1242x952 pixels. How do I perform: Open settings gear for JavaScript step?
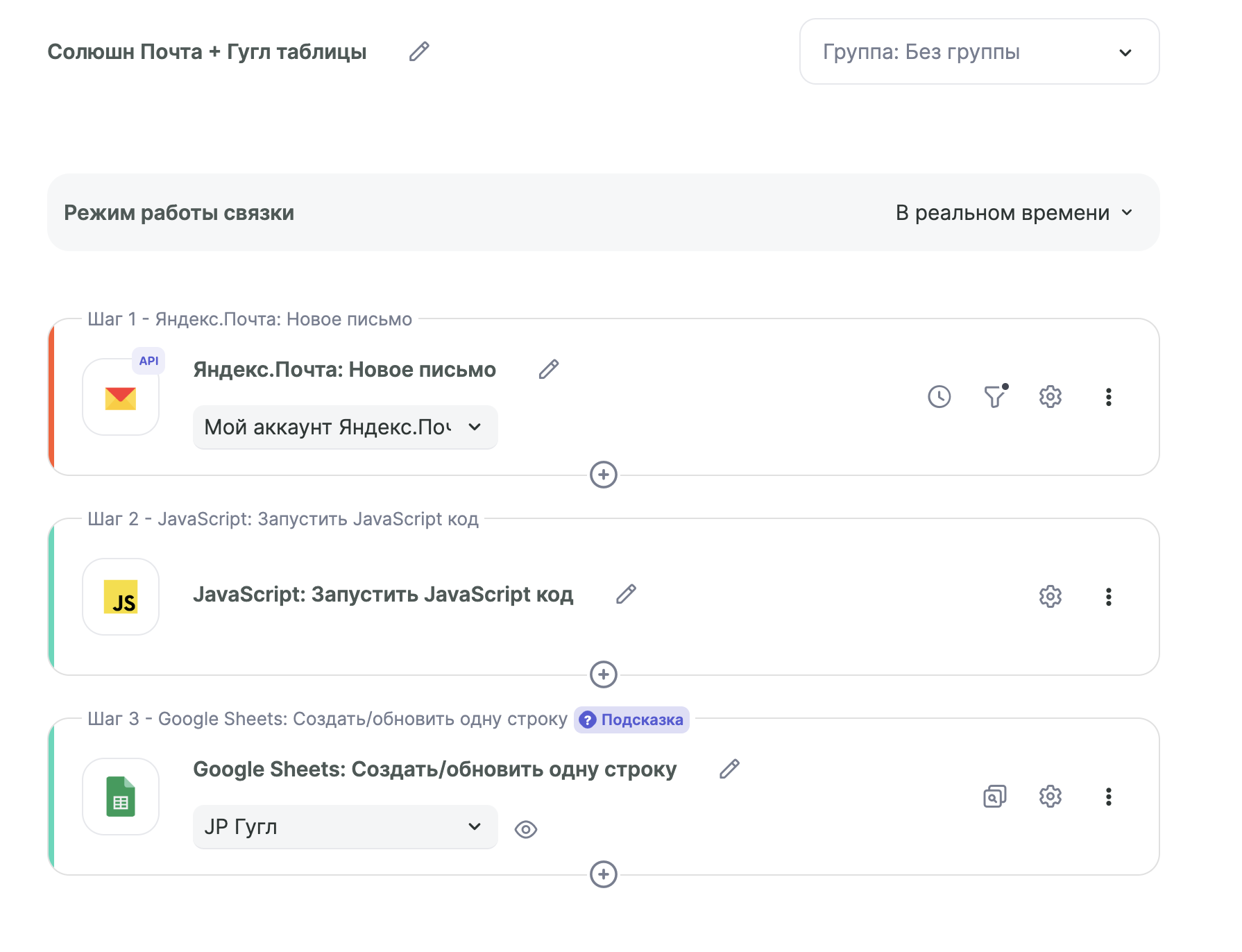tap(1050, 597)
